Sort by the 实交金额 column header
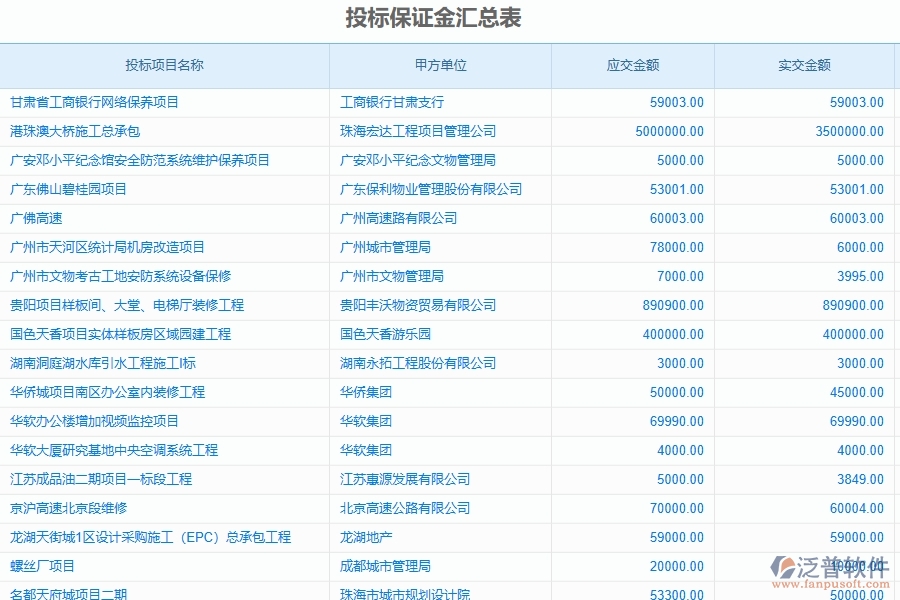This screenshot has height=600, width=900. point(806,65)
